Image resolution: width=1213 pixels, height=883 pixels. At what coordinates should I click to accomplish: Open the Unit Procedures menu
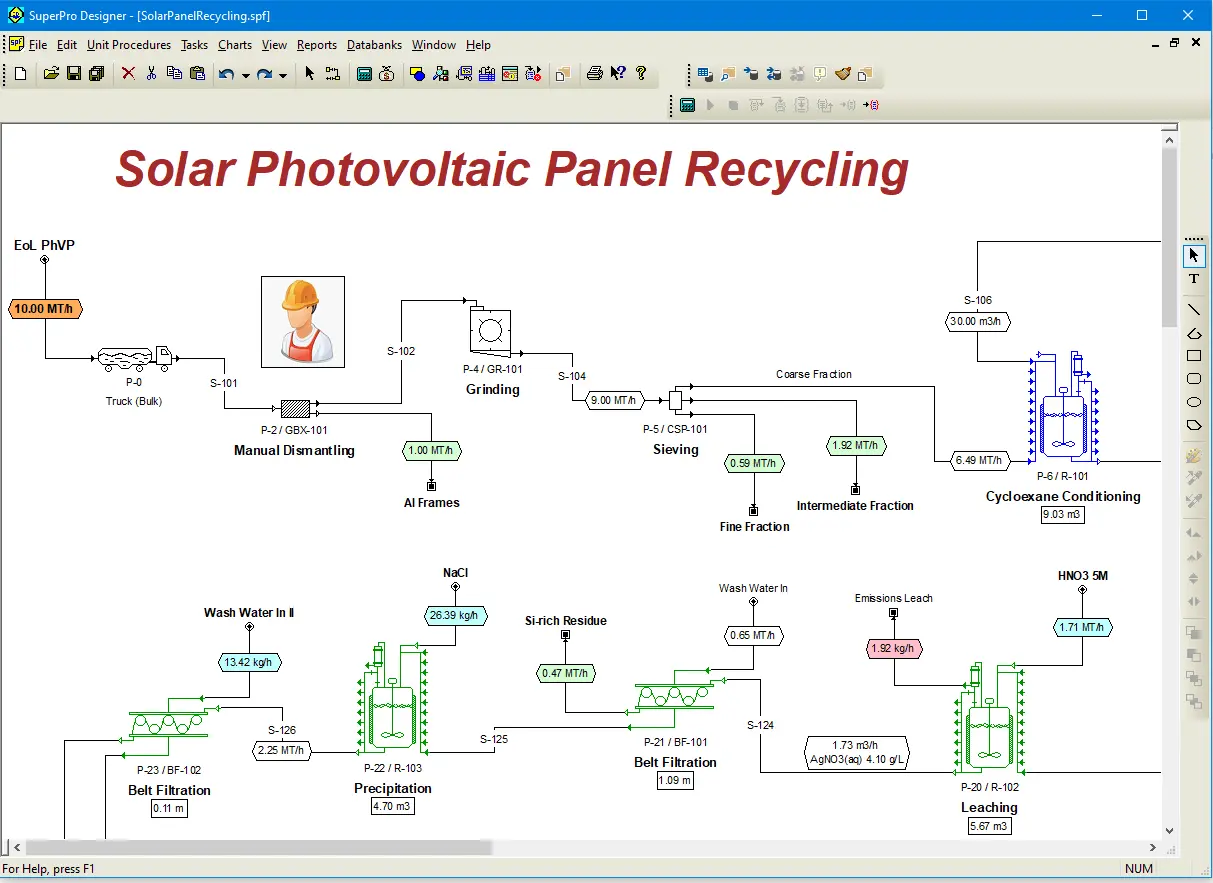coord(129,45)
